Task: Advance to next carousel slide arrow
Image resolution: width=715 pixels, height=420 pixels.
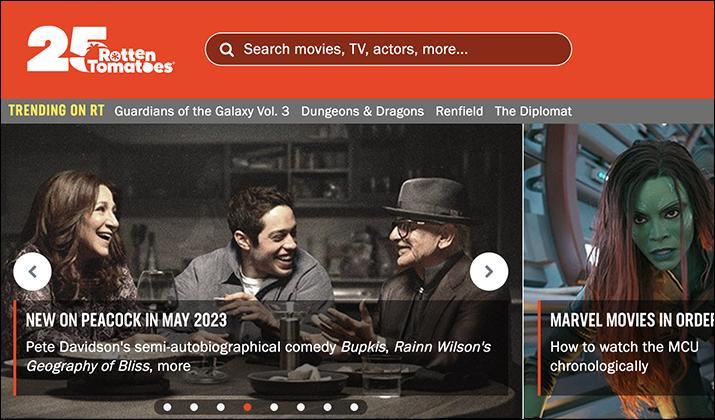Action: coord(489,272)
